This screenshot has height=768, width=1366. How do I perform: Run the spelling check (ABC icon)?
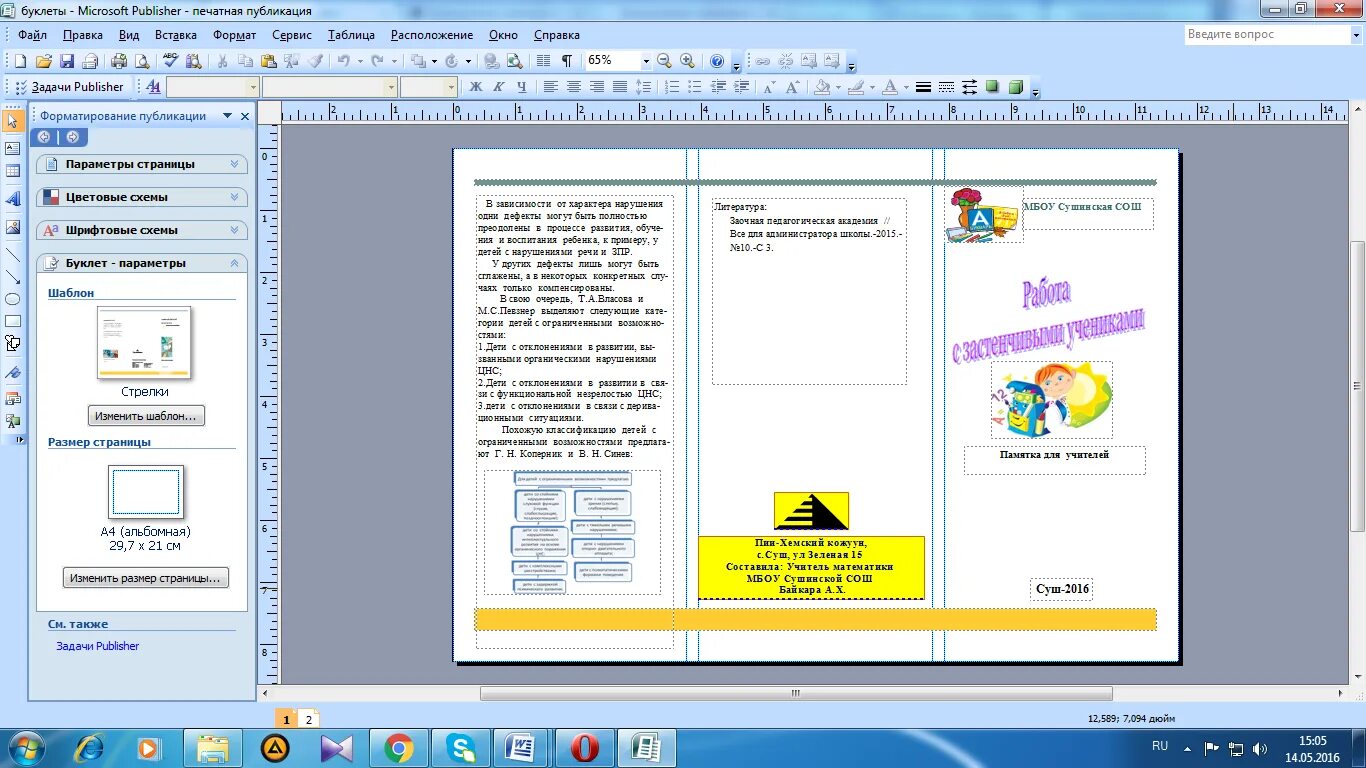coord(170,61)
